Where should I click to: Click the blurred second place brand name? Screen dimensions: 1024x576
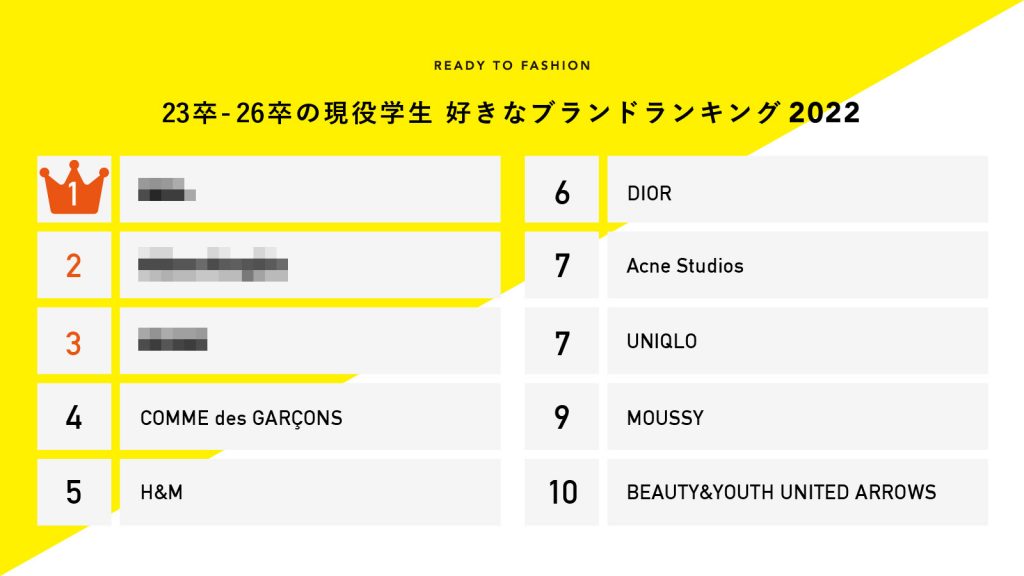point(213,265)
